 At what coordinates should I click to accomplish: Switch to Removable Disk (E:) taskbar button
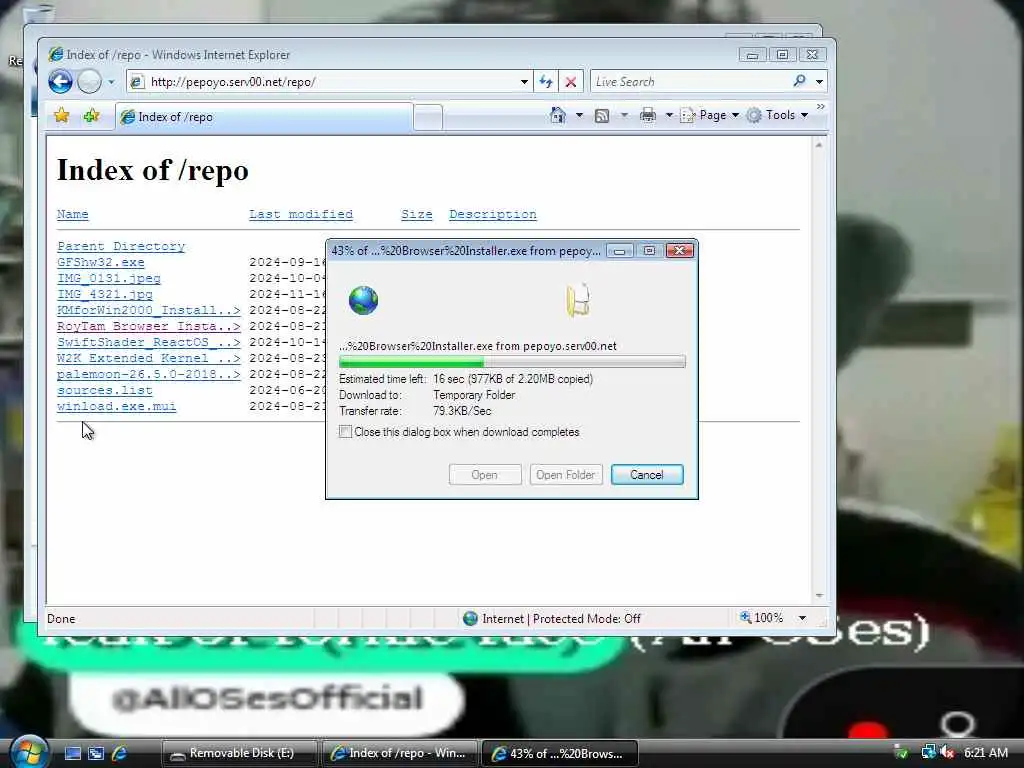(x=240, y=754)
